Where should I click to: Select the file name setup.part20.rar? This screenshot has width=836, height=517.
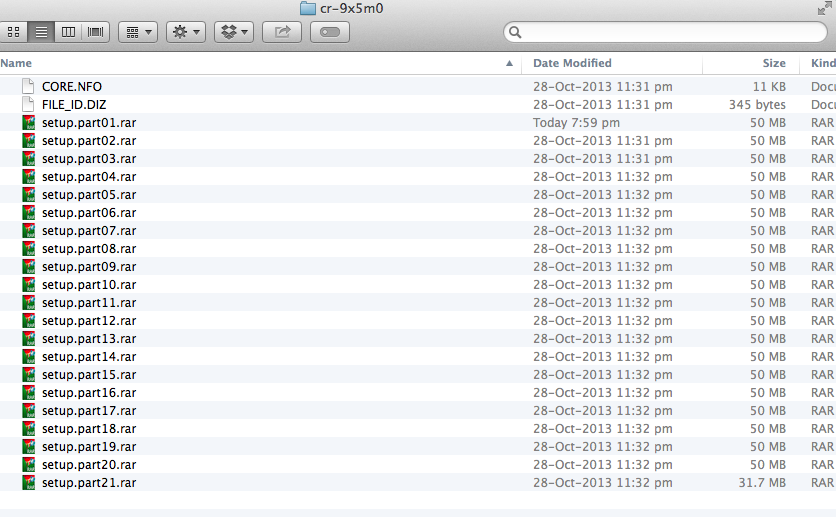click(x=89, y=465)
